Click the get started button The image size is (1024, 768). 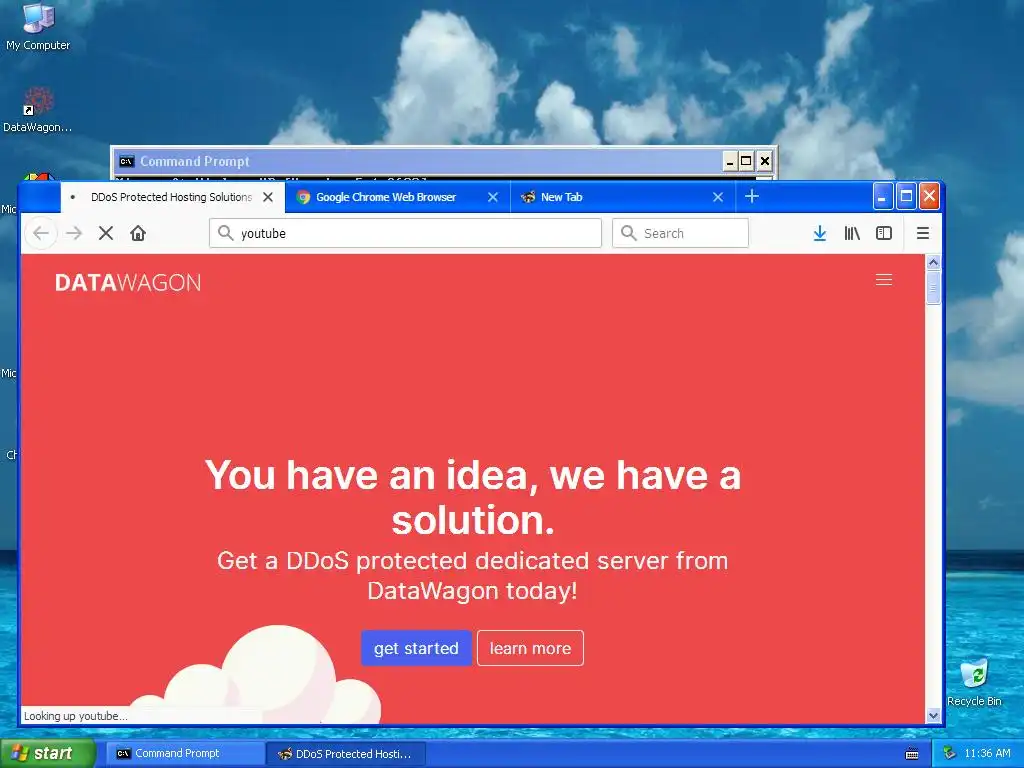click(416, 648)
